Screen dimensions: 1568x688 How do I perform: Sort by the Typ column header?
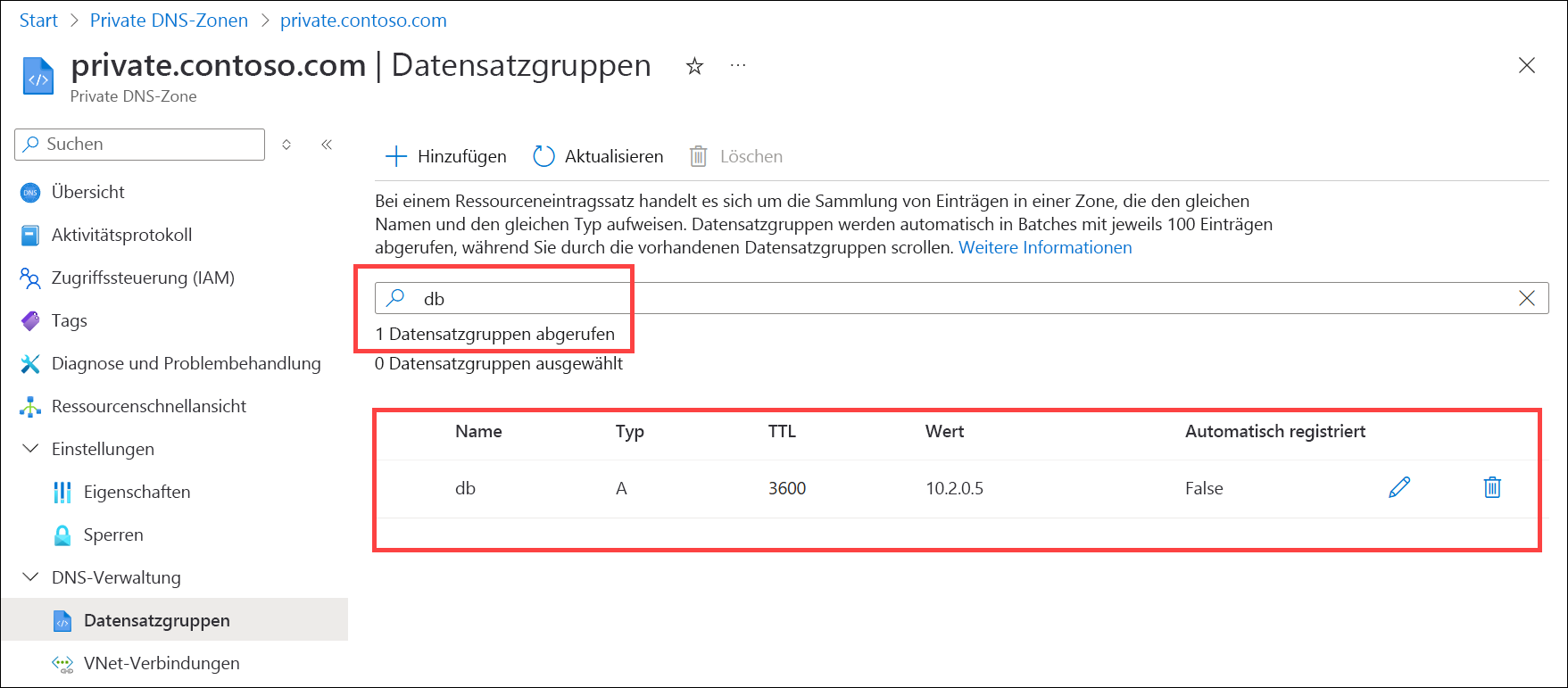pyautogui.click(x=629, y=432)
